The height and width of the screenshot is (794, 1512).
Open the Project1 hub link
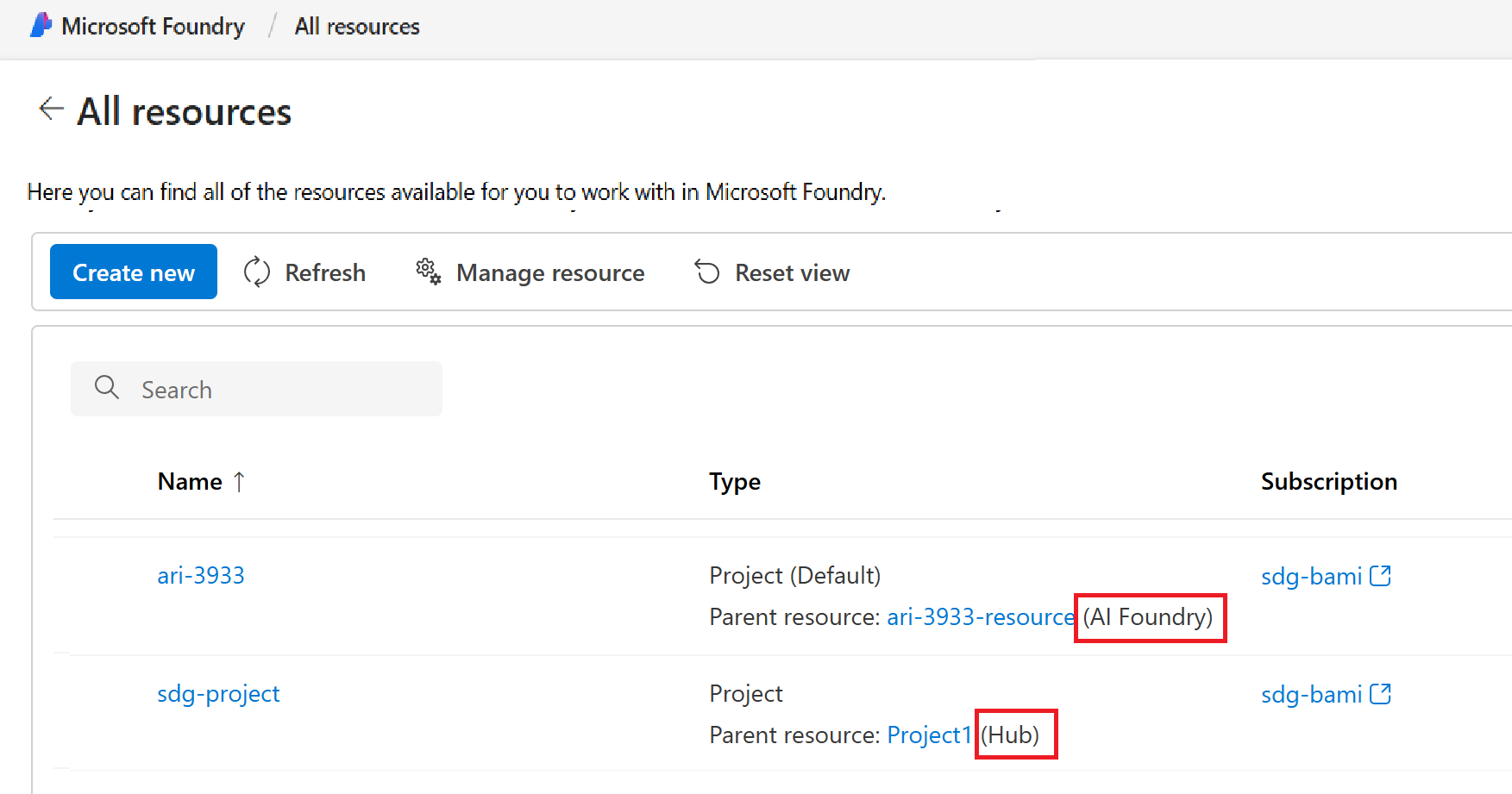tap(929, 735)
